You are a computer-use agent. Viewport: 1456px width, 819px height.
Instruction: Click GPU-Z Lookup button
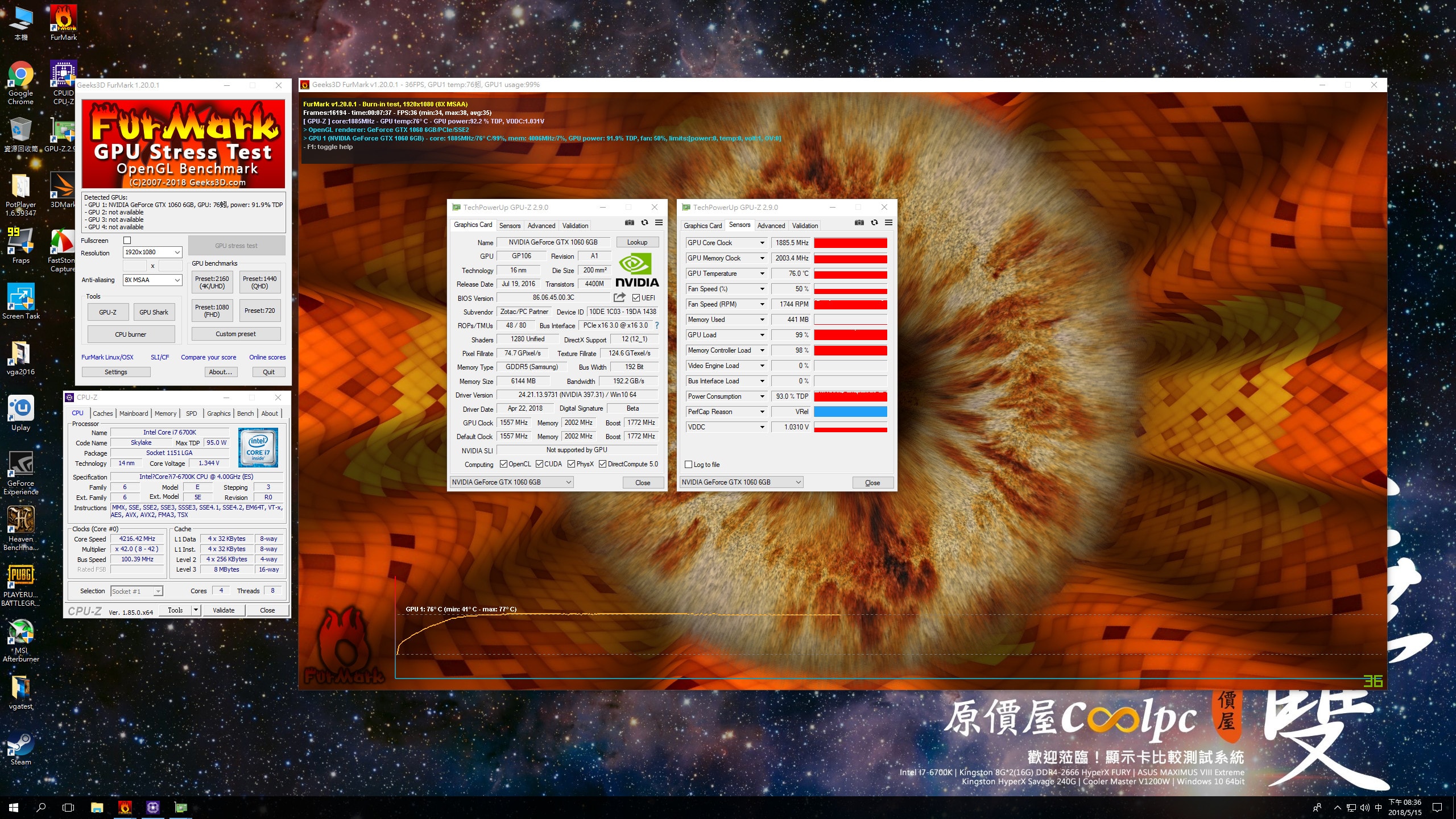pos(637,242)
